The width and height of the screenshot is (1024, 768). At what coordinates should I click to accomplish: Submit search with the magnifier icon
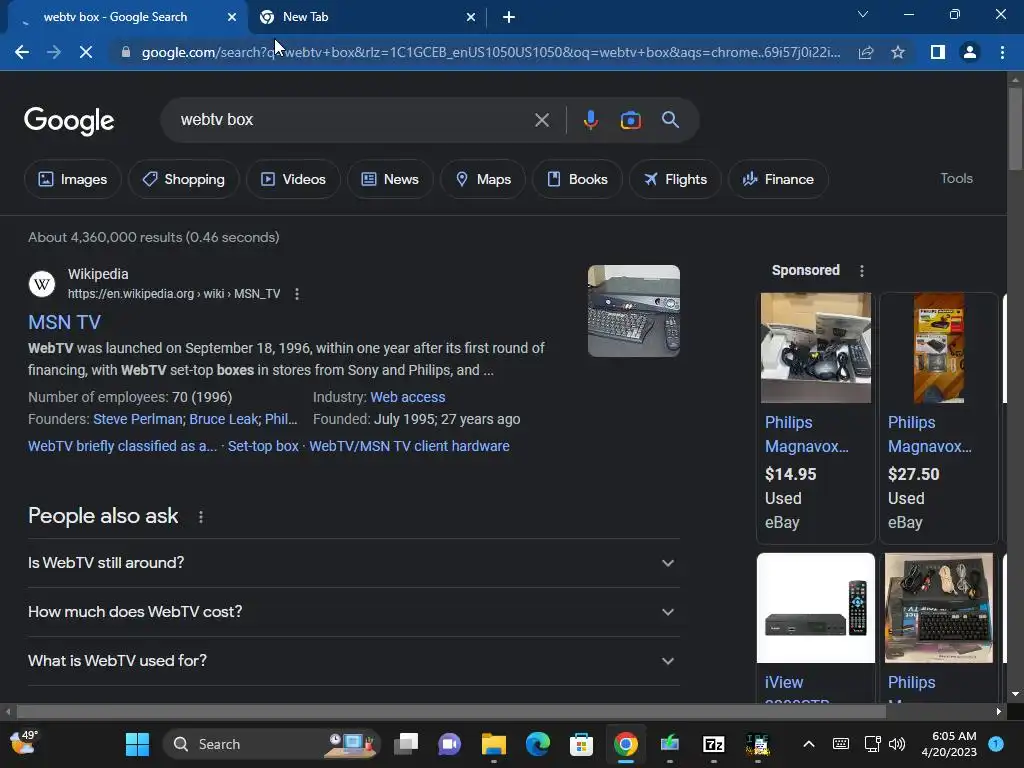670,120
